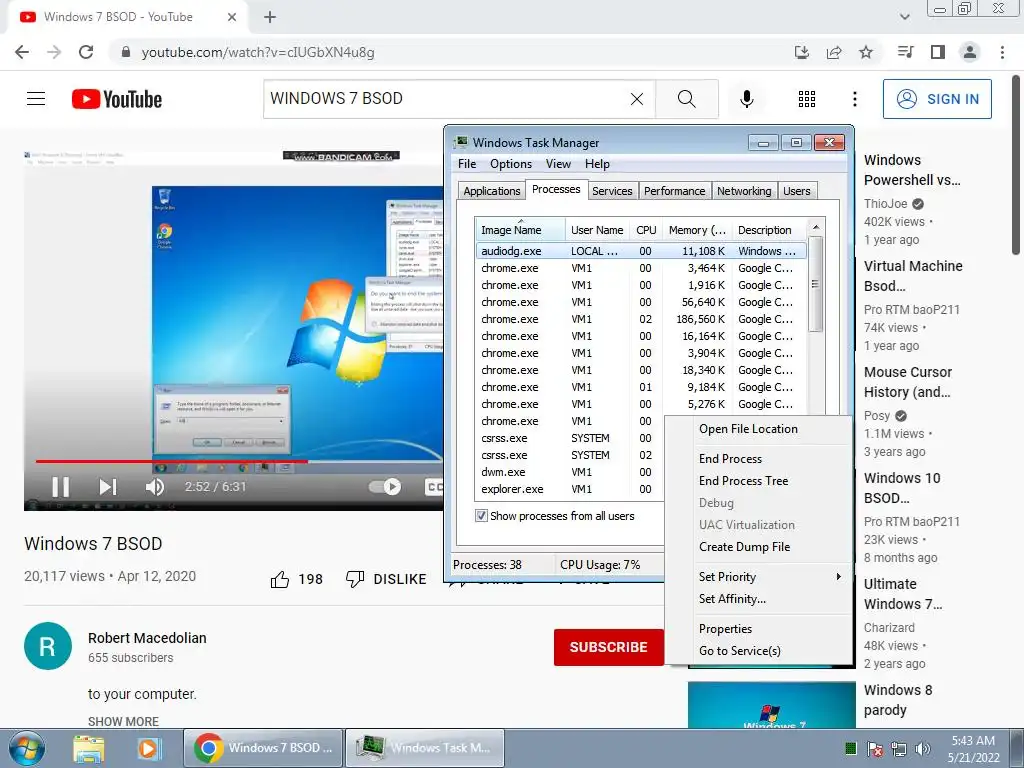Open Chrome's three-dot menu

1002,52
